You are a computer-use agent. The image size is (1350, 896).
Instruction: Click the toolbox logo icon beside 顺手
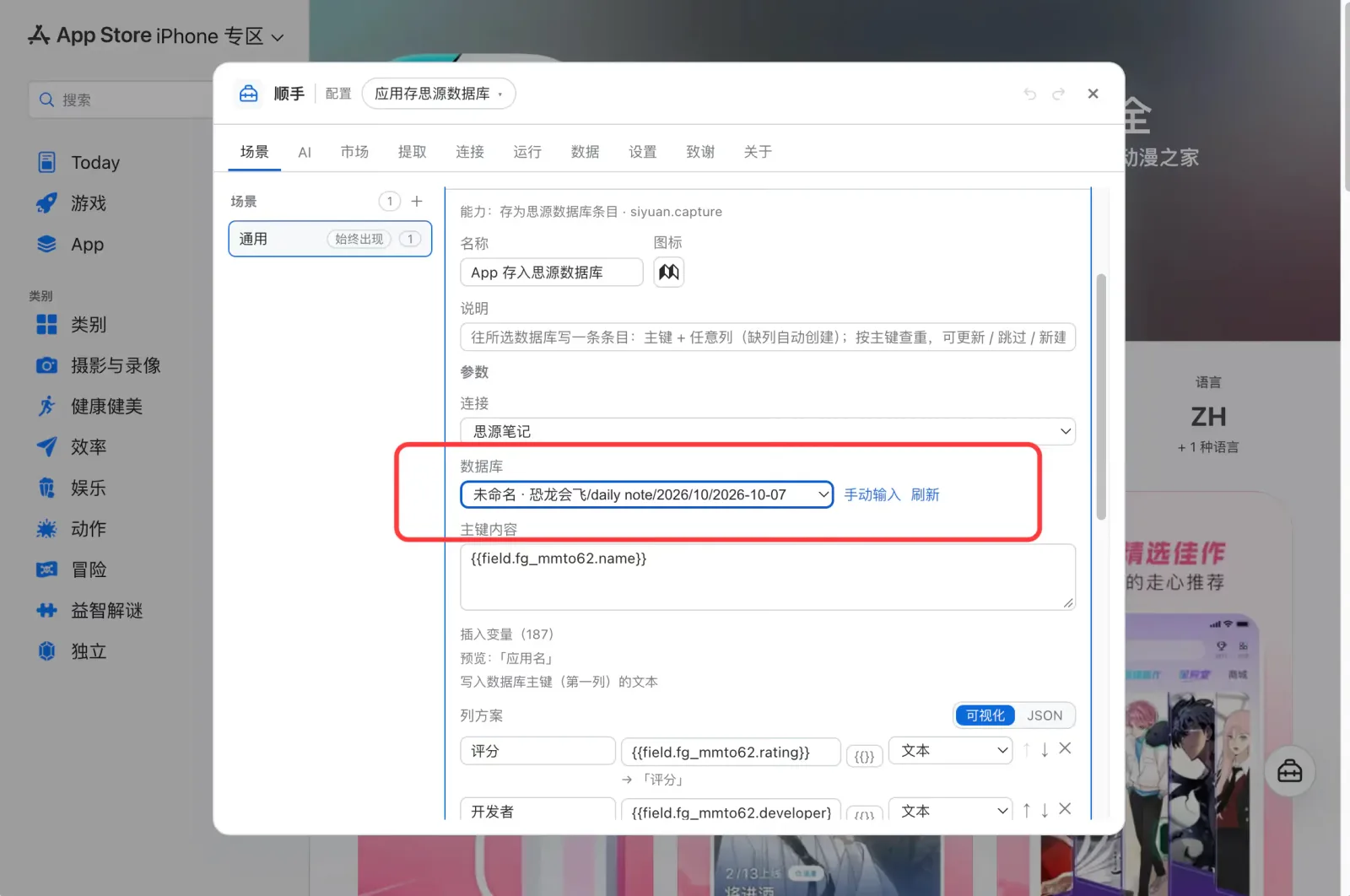coord(249,94)
